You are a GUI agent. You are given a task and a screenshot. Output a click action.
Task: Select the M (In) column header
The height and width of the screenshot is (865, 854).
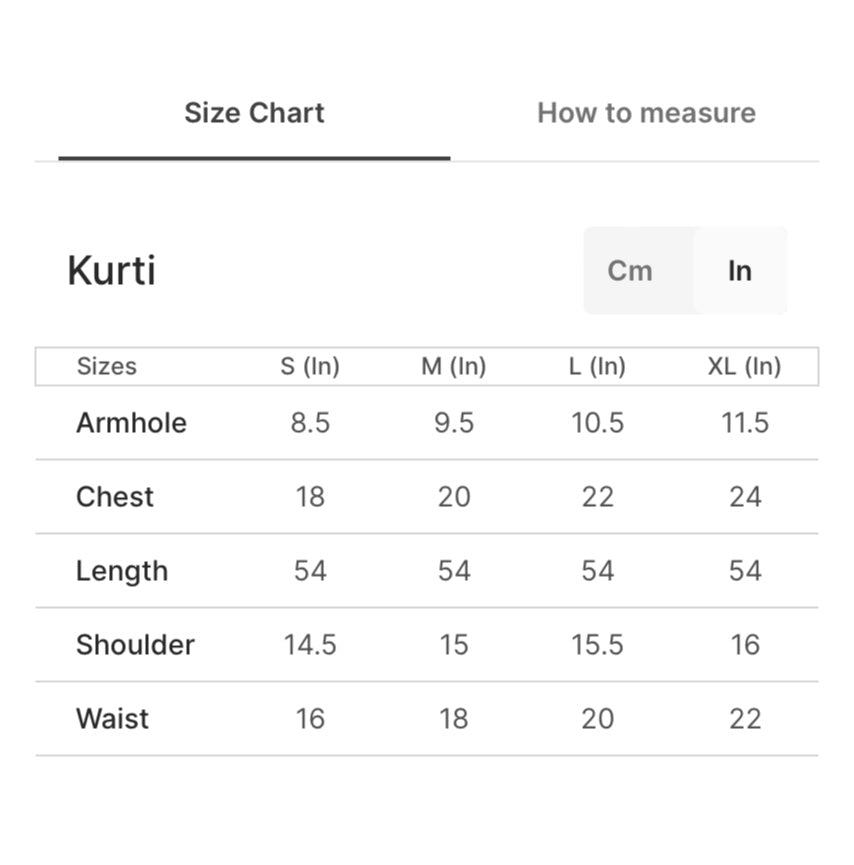pyautogui.click(x=453, y=366)
